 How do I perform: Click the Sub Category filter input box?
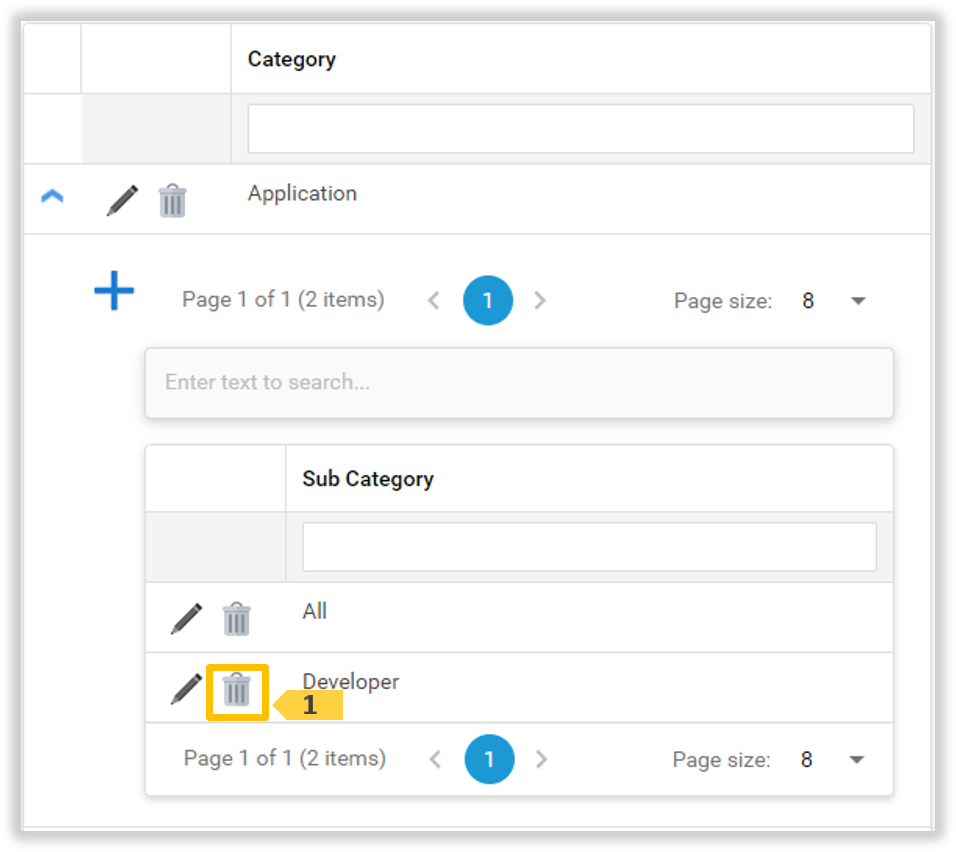click(590, 547)
